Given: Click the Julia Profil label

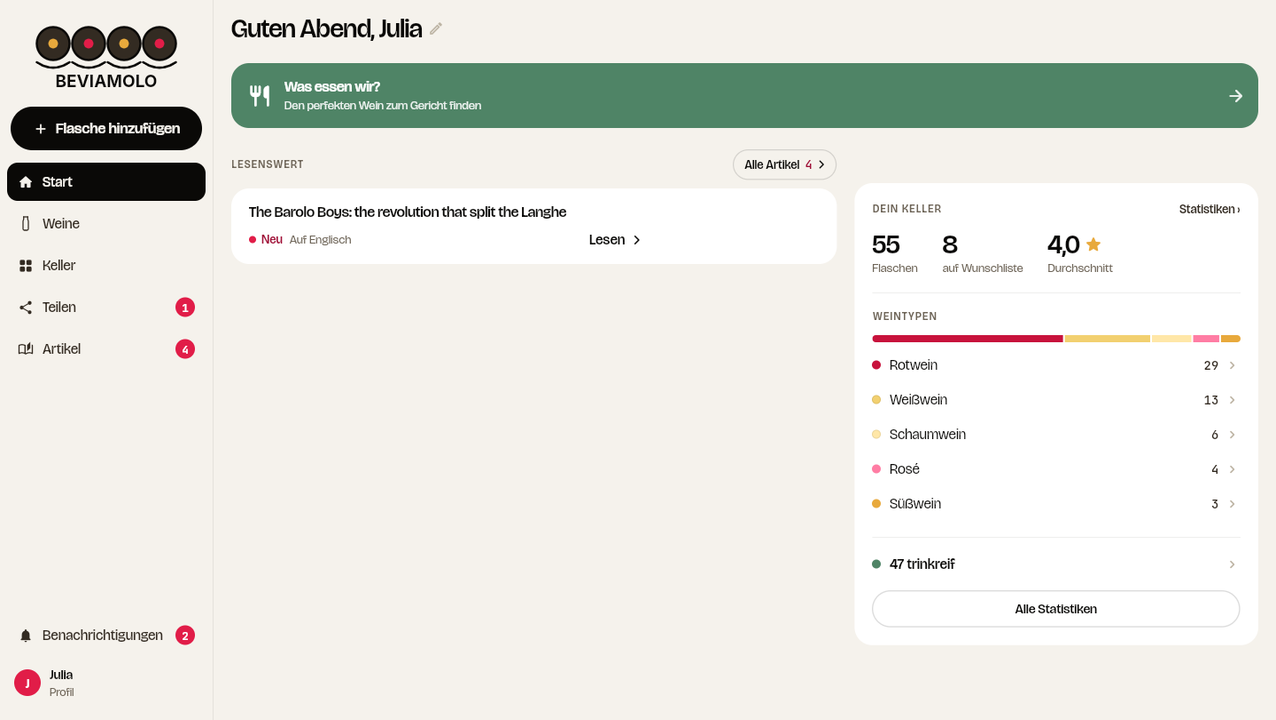Looking at the screenshot, I should [x=61, y=683].
